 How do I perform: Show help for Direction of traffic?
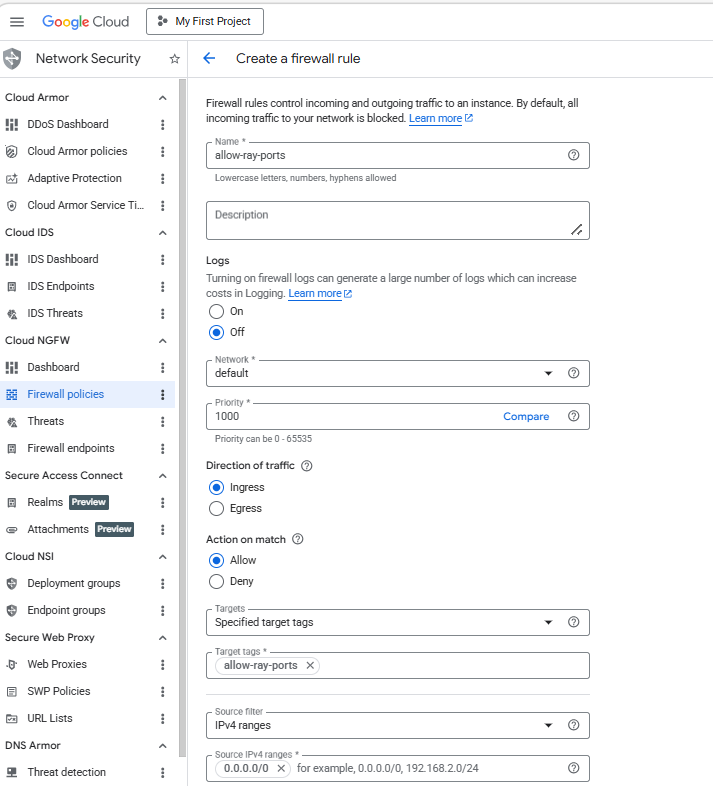point(307,466)
